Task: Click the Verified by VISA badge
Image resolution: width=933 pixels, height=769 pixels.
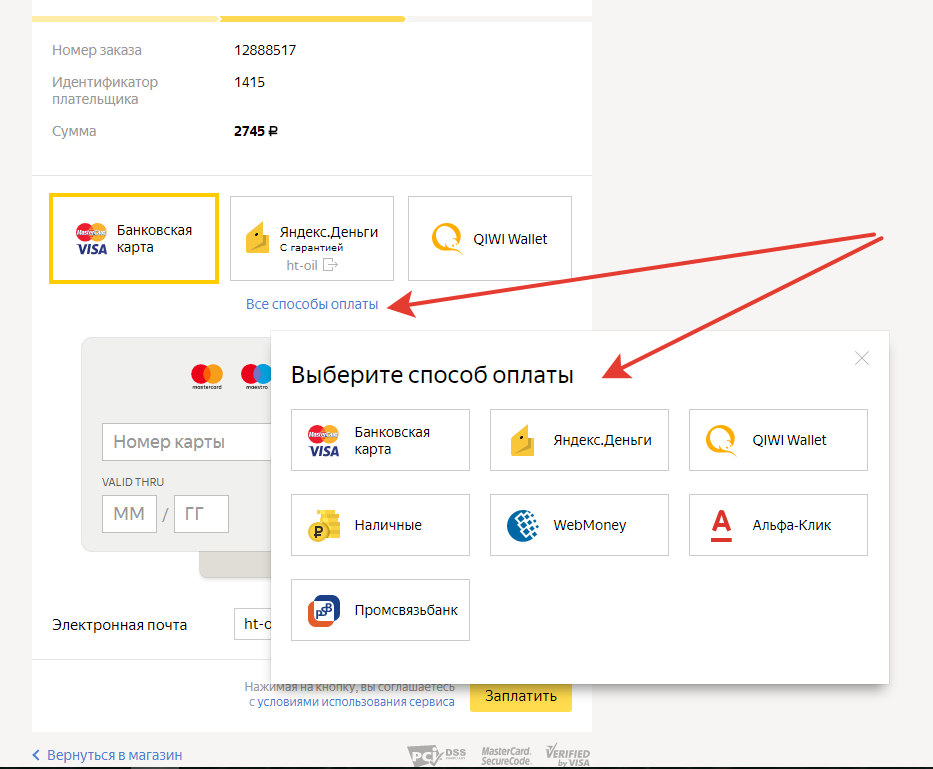Action: 568,755
